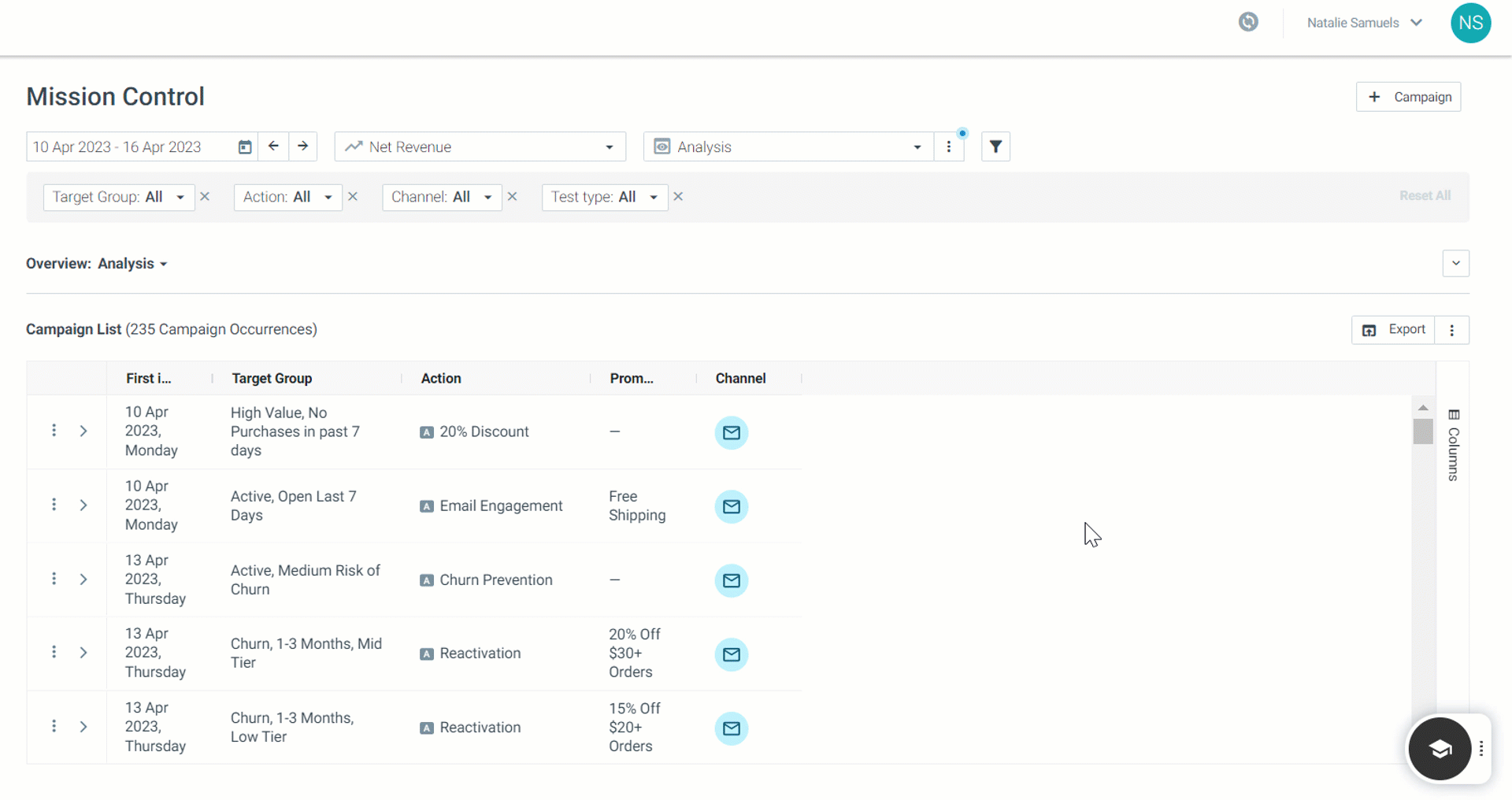Open the filter funnel icon
The width and height of the screenshot is (1512, 800).
pos(995,146)
